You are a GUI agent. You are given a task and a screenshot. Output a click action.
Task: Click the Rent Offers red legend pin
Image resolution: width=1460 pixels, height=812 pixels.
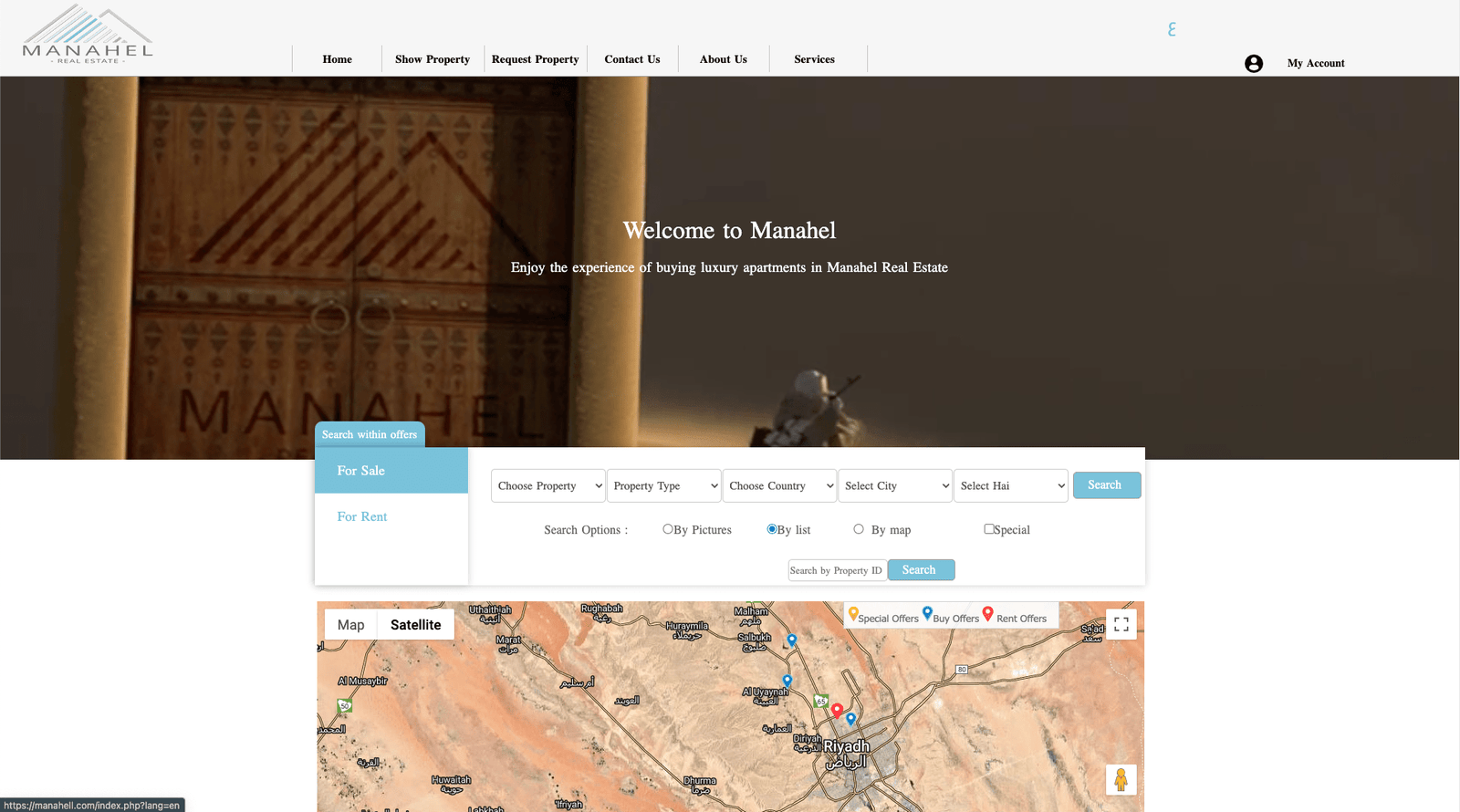pyautogui.click(x=987, y=614)
